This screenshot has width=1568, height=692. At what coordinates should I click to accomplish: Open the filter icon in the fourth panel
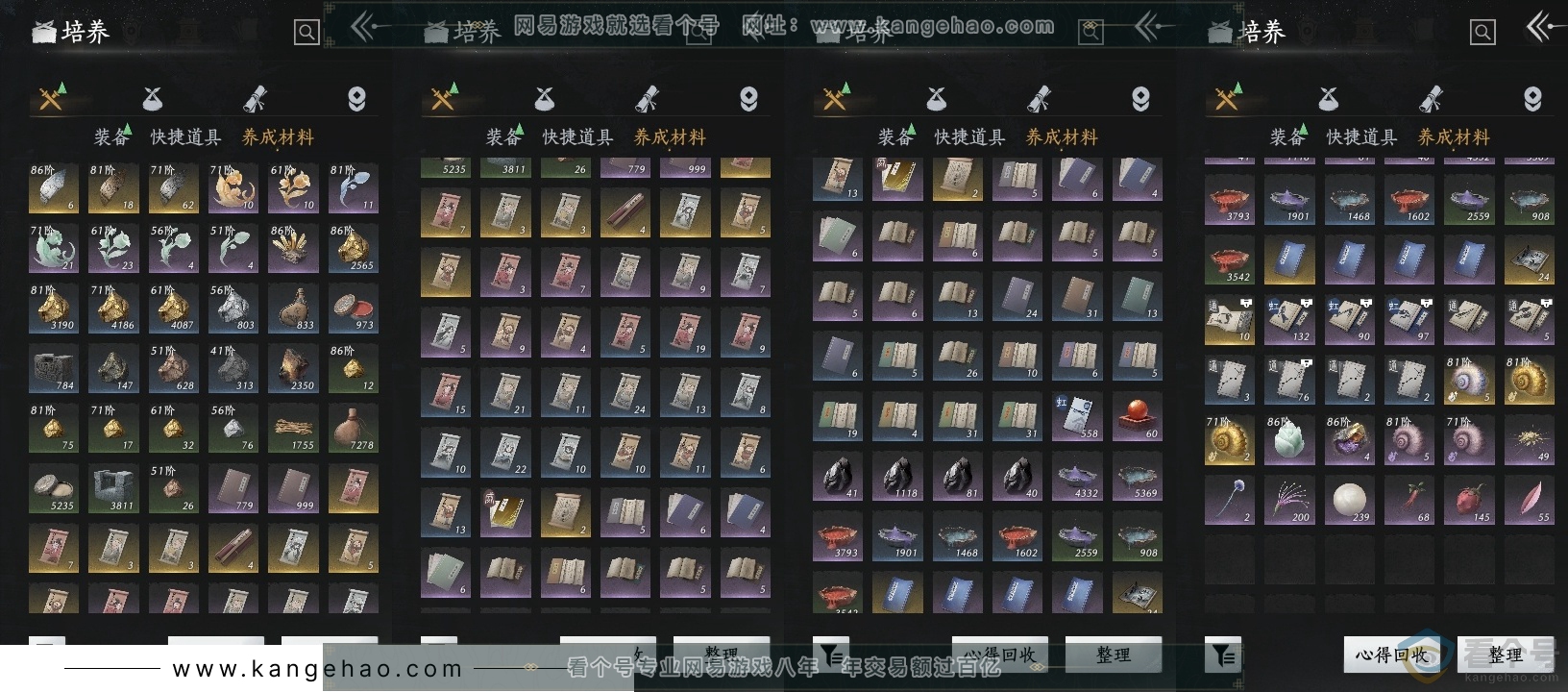point(1223,655)
